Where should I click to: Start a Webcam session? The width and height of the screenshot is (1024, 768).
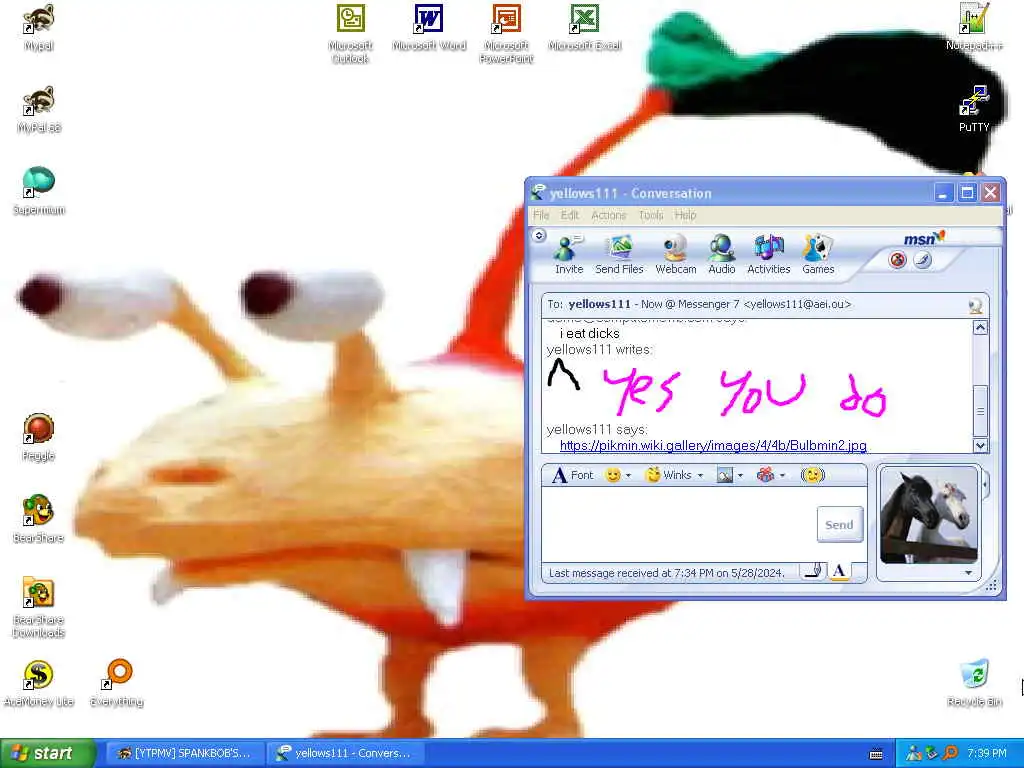click(x=675, y=255)
